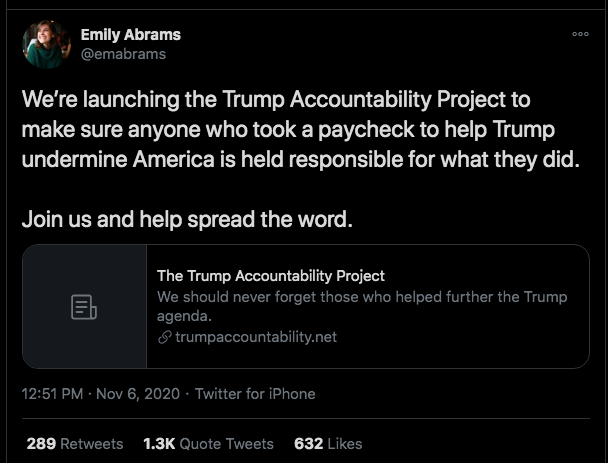
Task: View the 632 Likes list
Action: pos(327,443)
